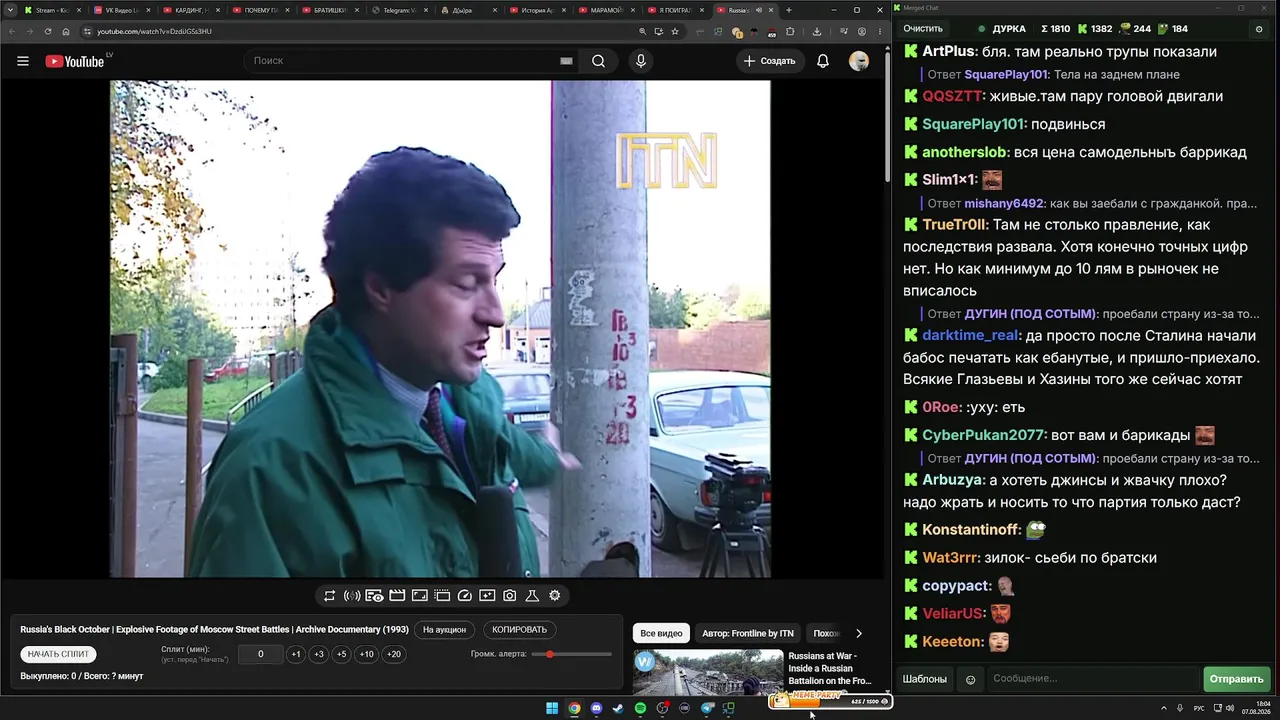1280x720 pixels.
Task: Click username ArtPlus in chat
Action: click(x=948, y=51)
